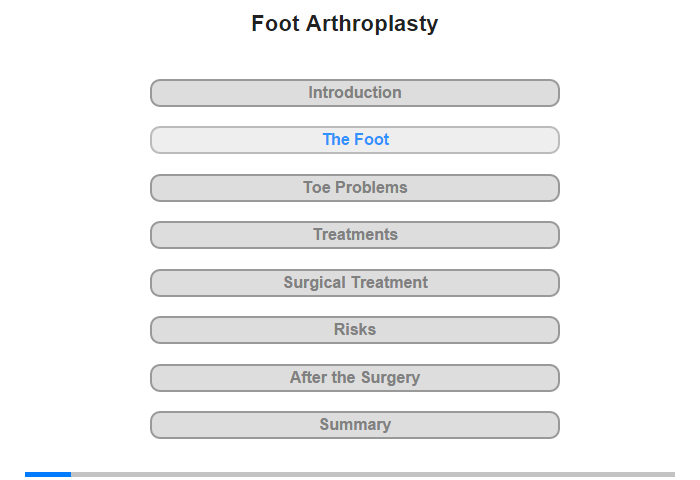Jump to the Summary section
This screenshot has height=480, width=700.
(354, 425)
